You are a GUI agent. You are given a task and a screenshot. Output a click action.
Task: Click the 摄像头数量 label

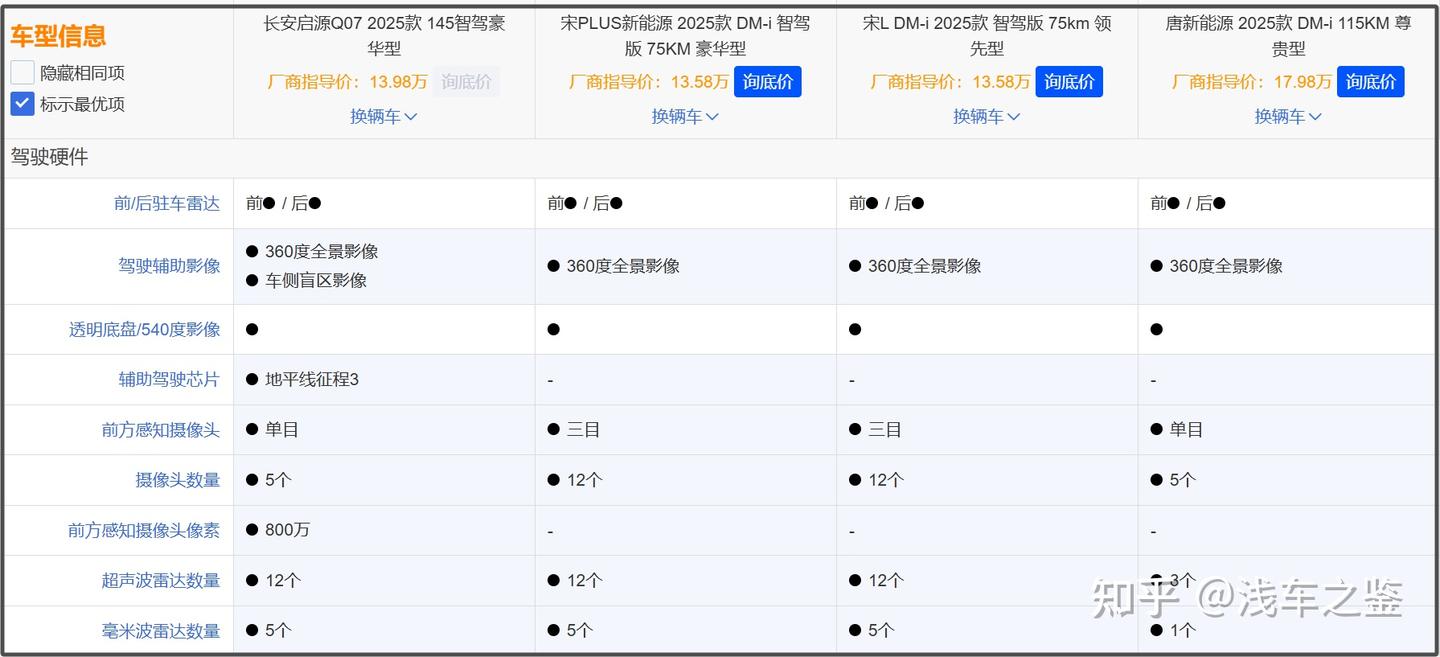[x=178, y=479]
